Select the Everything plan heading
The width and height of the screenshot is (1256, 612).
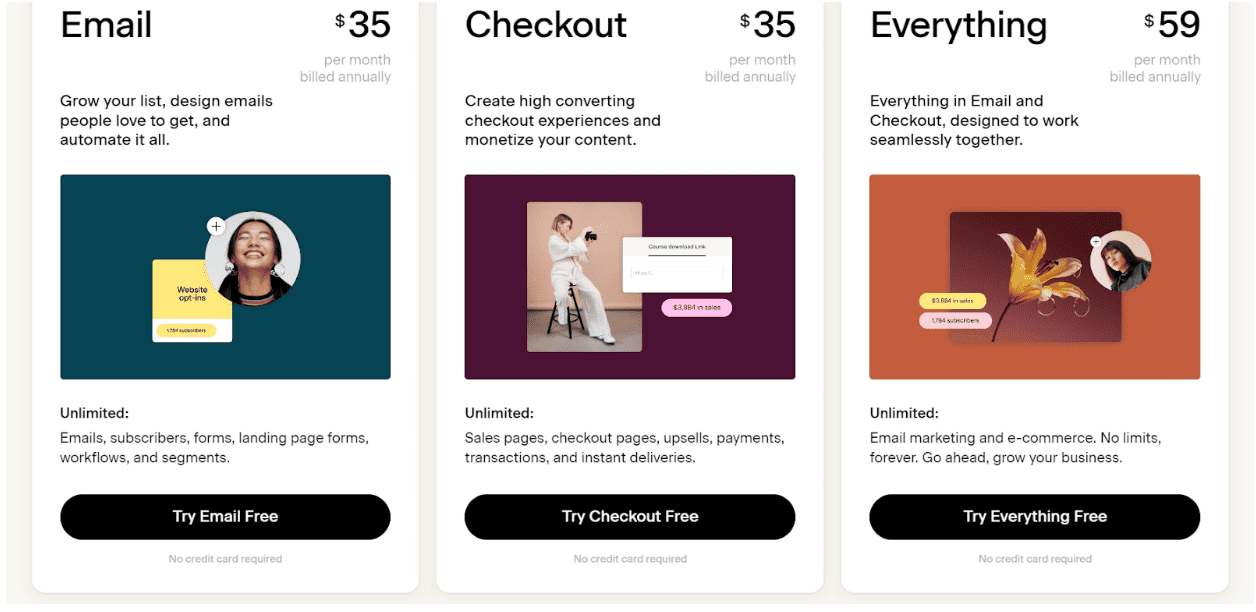coord(958,27)
